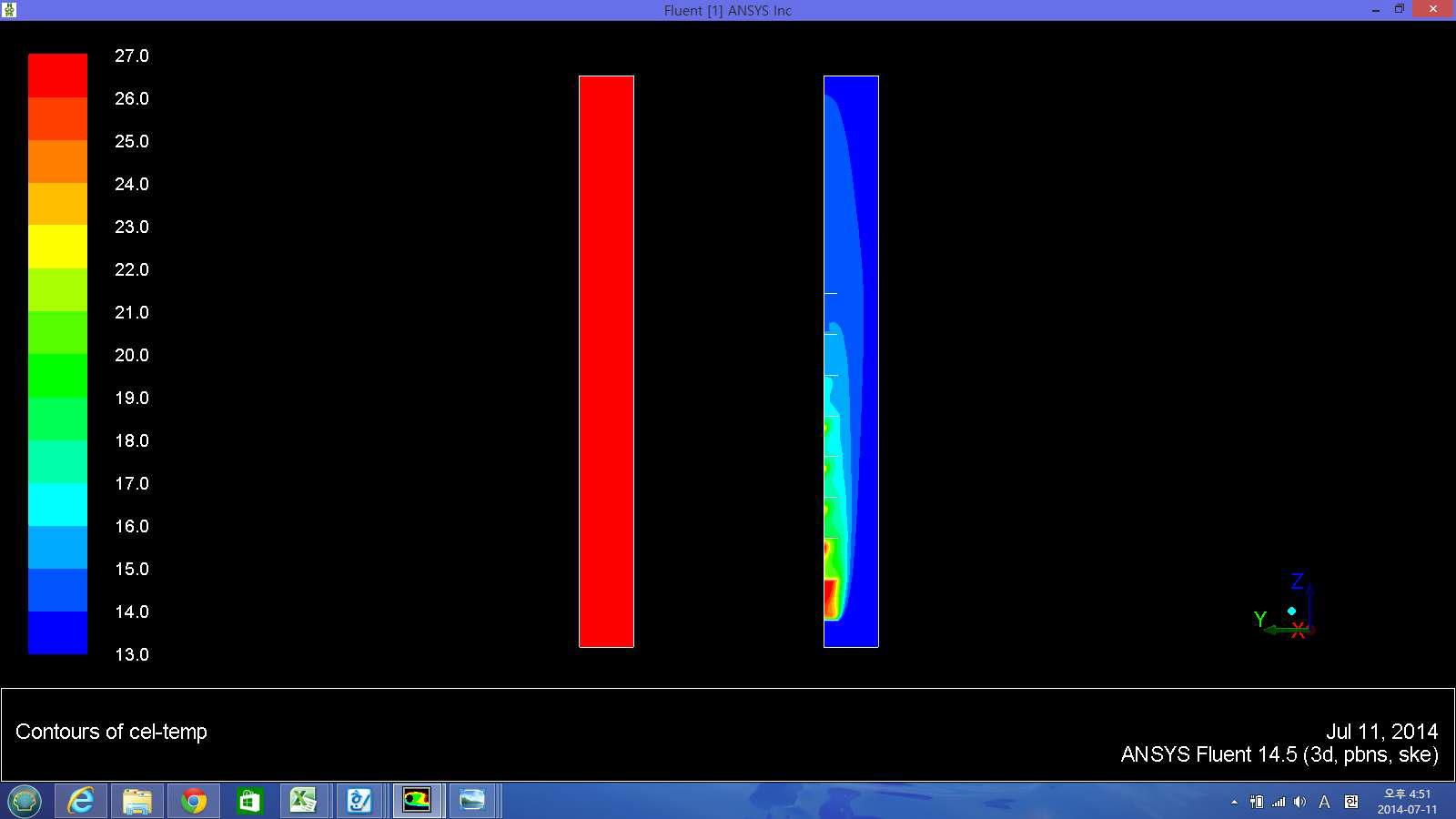Launch Google Chrome from the taskbar
The width and height of the screenshot is (1456, 819).
(194, 801)
